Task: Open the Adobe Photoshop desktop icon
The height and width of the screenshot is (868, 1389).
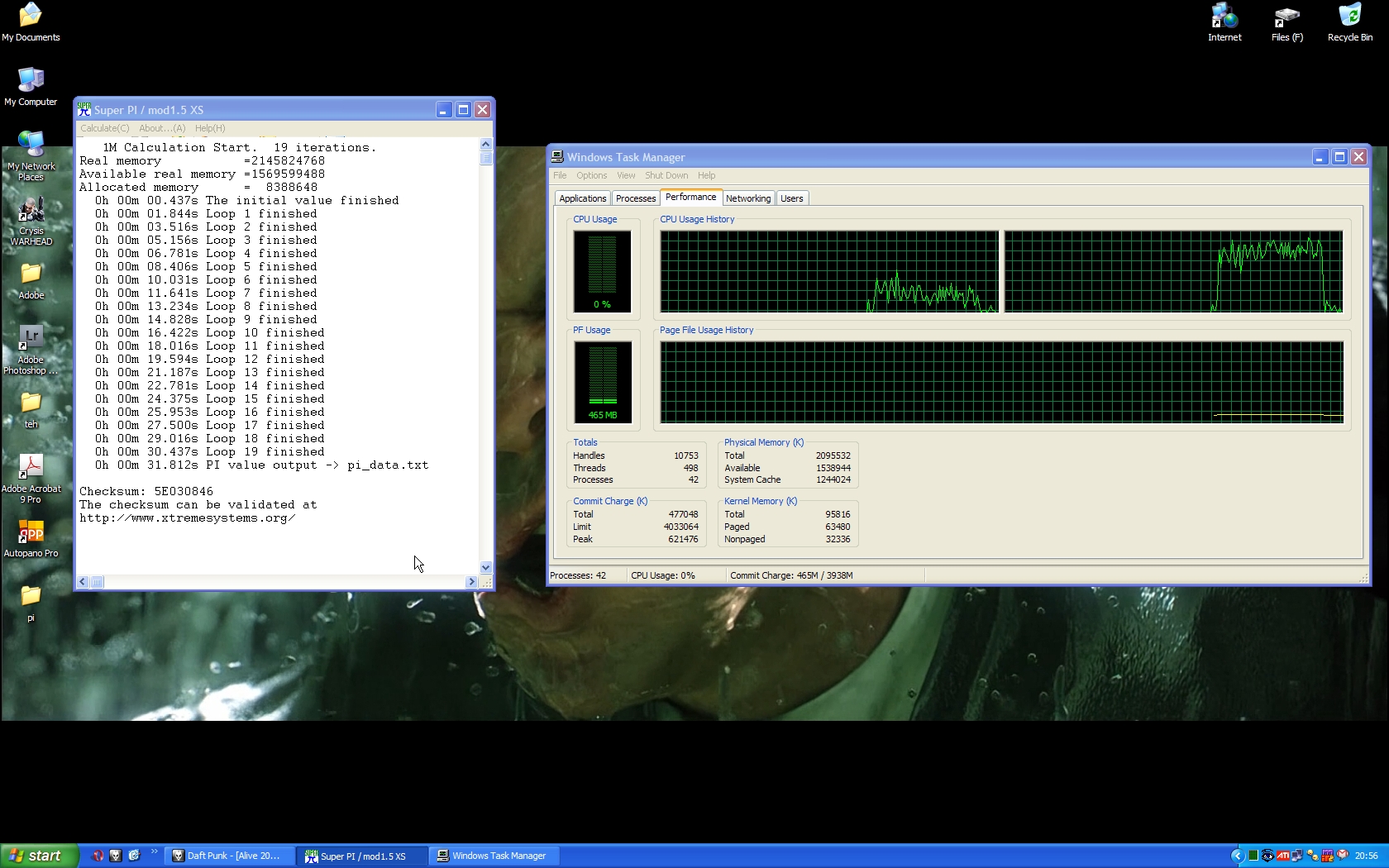Action: click(31, 341)
